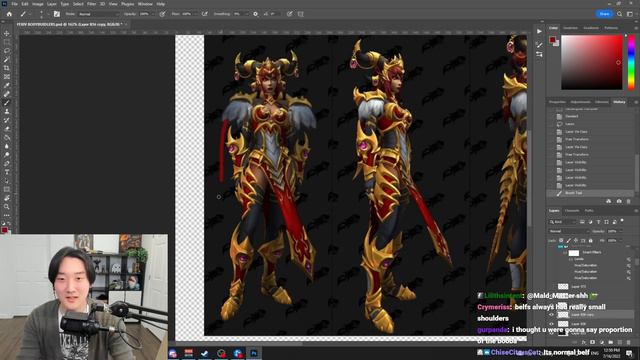This screenshot has height=360, width=640.
Task: Delete the current history state
Action: (629, 201)
